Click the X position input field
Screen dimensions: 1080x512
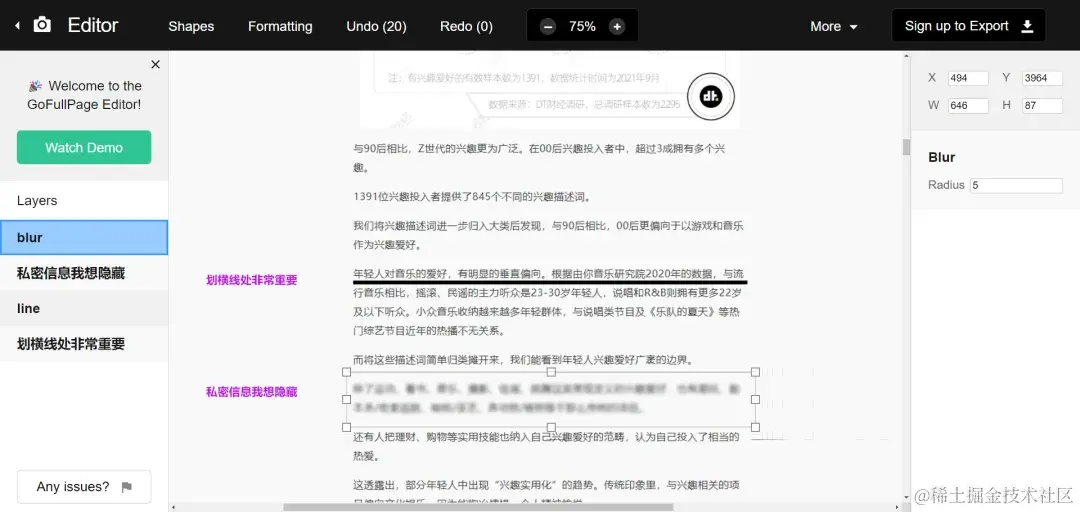[x=968, y=78]
